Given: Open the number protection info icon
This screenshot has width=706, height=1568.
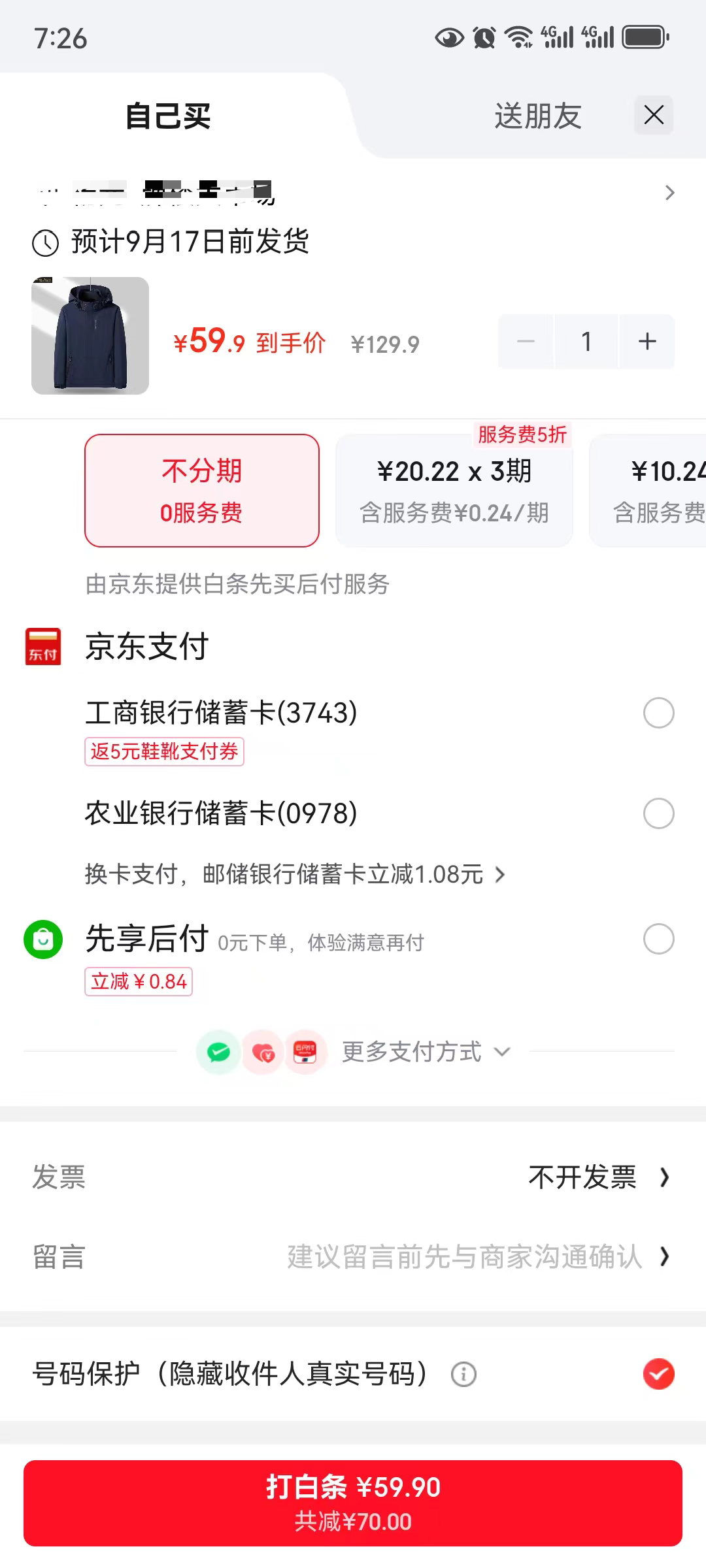Looking at the screenshot, I should 463,1374.
